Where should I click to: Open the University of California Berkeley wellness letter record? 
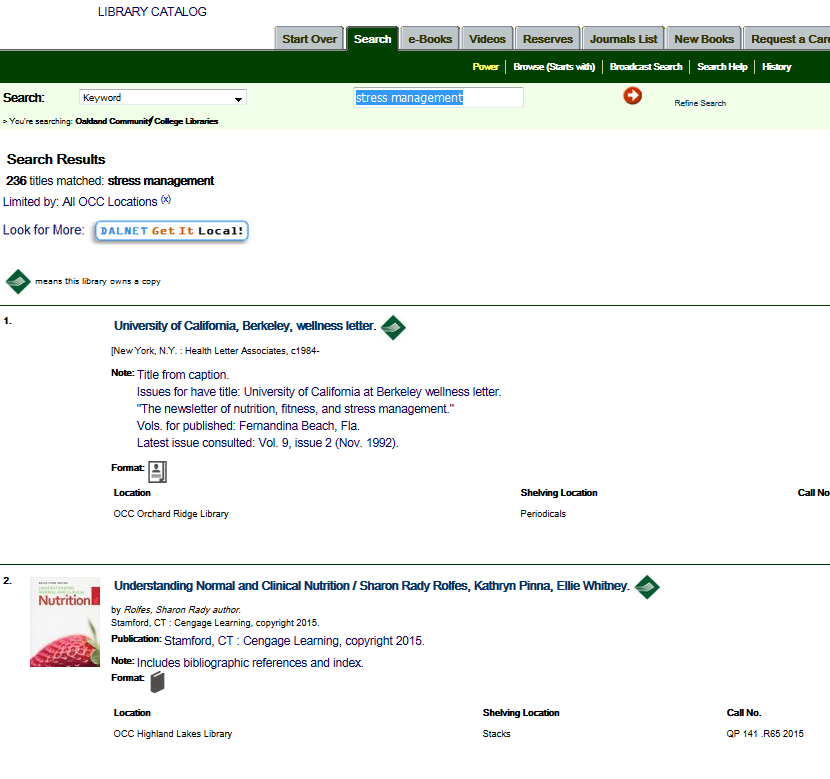point(245,326)
